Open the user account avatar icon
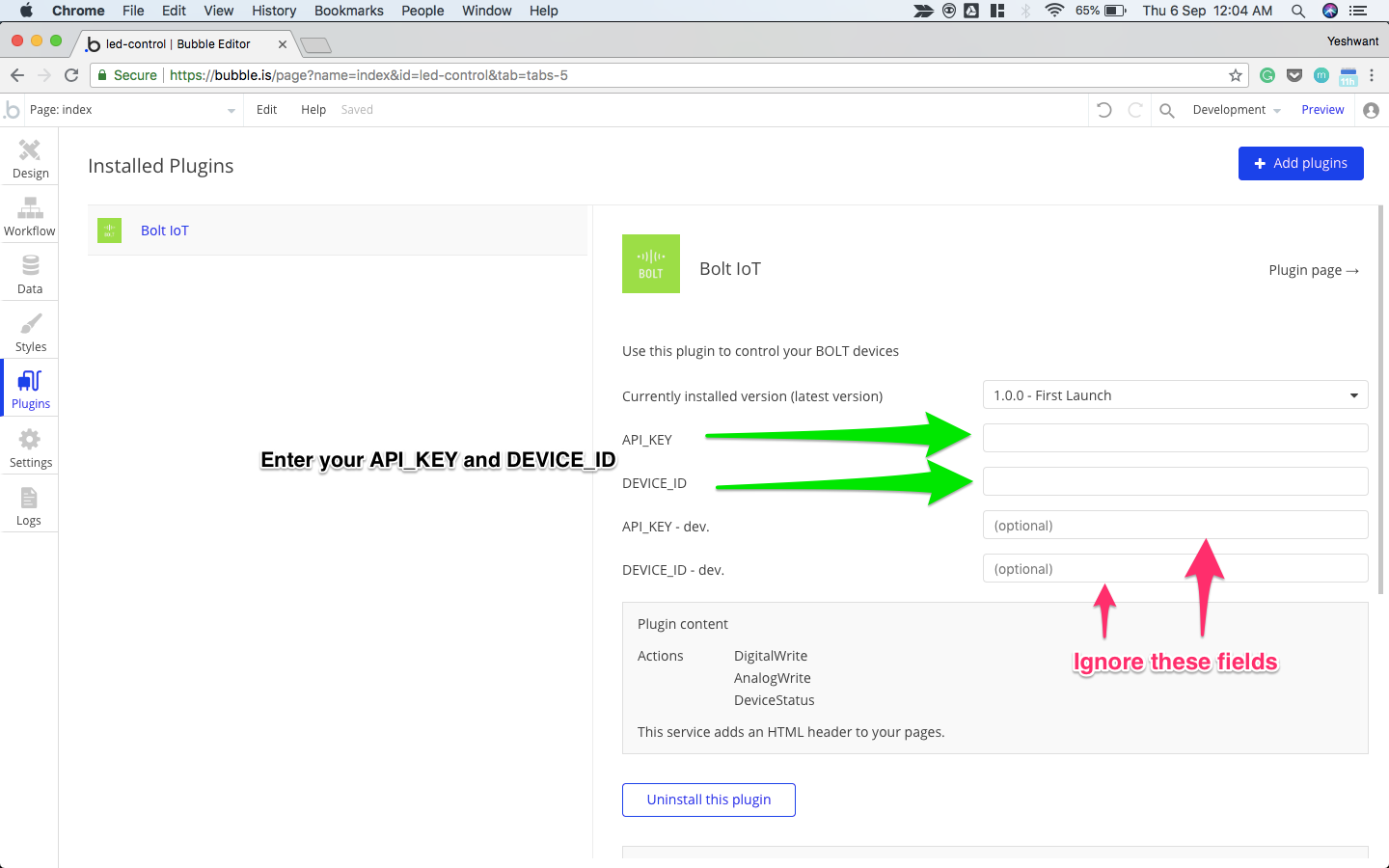 point(1371,110)
